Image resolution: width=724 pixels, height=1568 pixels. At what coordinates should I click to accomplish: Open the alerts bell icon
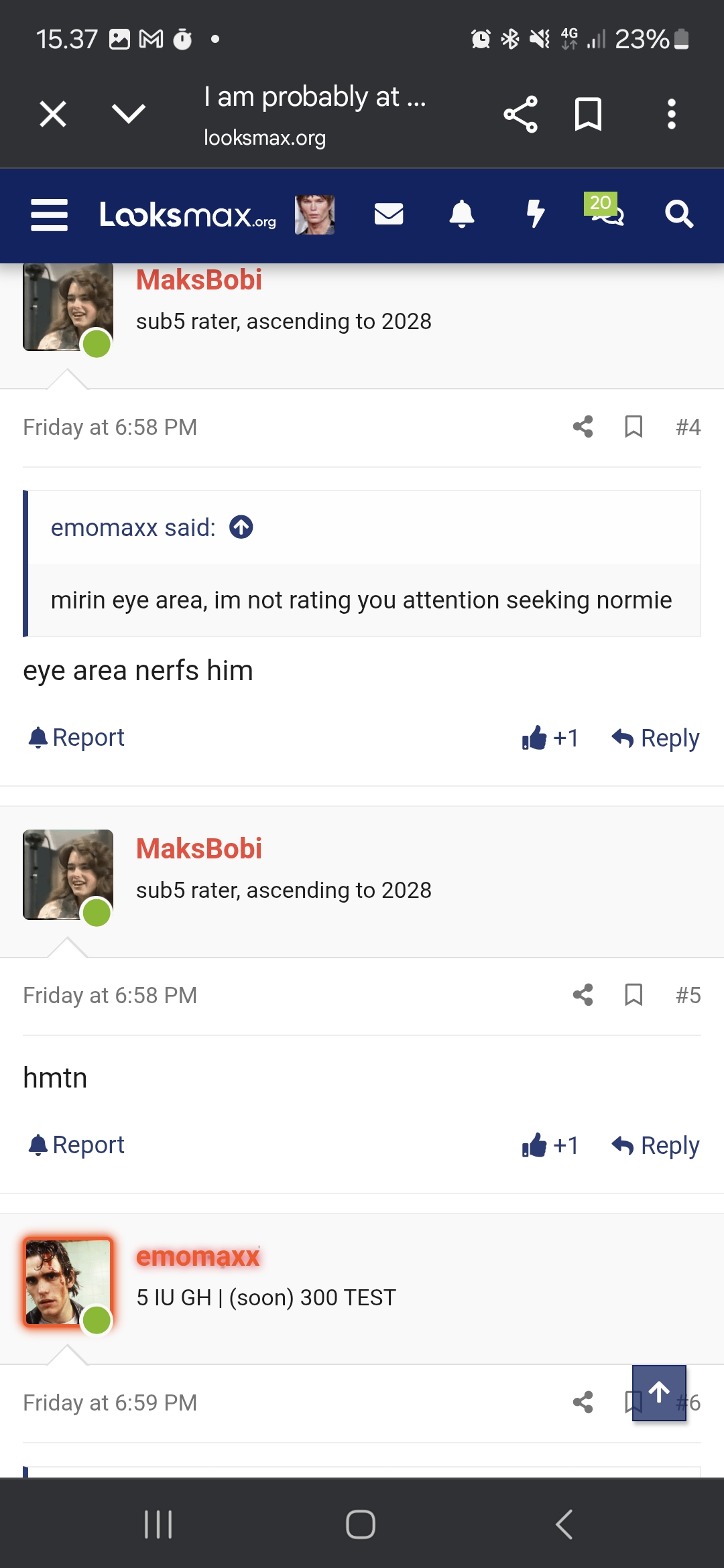[462, 214]
